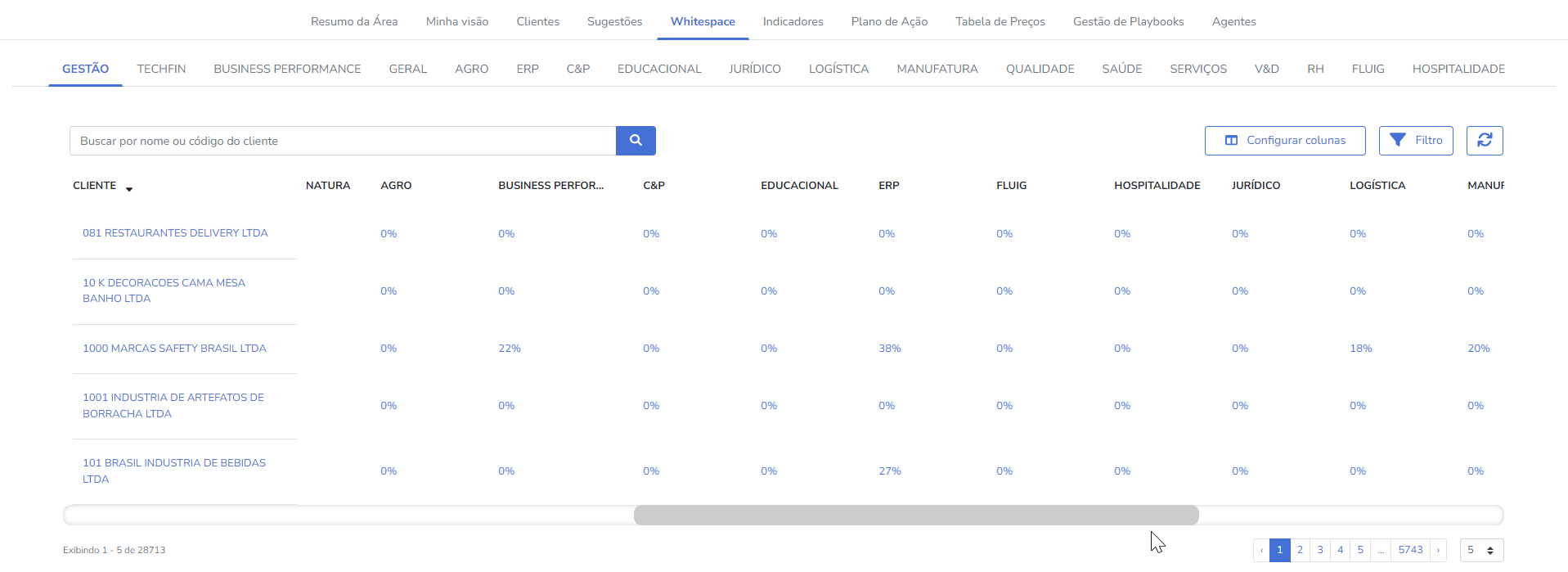The height and width of the screenshot is (572, 1568).
Task: Open client 081 RESTAURANTES DELIVERY LTDA
Action: [175, 233]
